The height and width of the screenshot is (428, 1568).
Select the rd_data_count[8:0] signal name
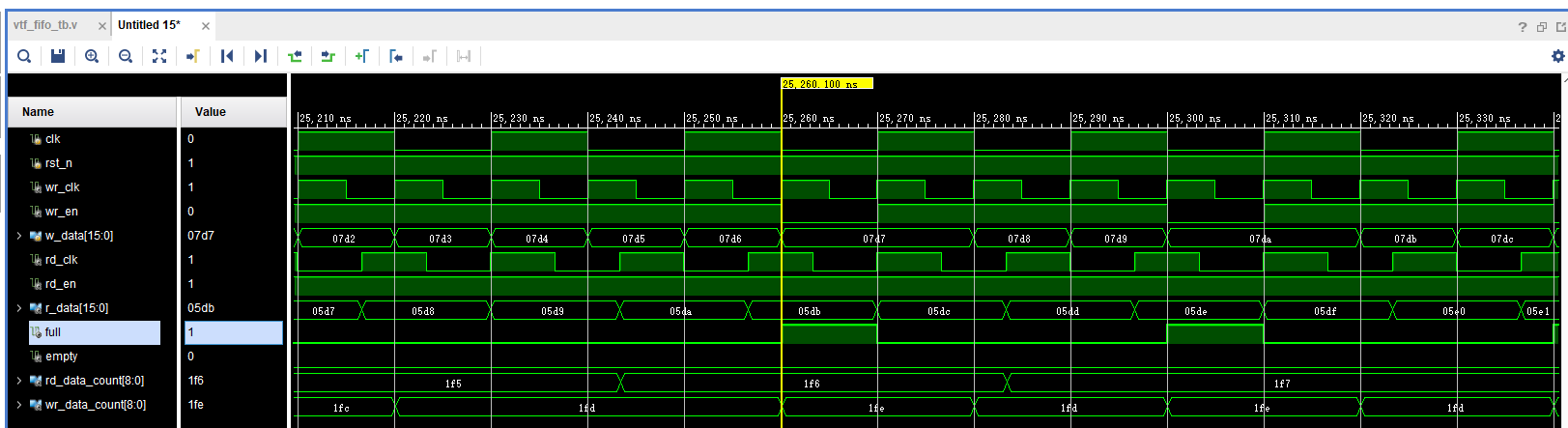point(95,381)
